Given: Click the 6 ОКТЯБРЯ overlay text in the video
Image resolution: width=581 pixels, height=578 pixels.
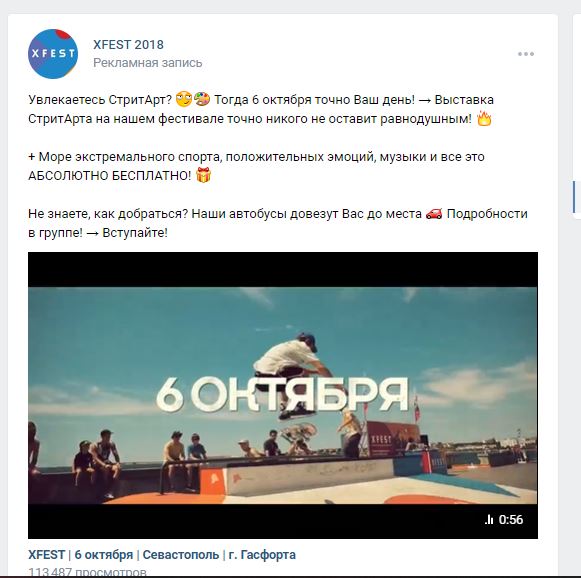Looking at the screenshot, I should tap(282, 395).
